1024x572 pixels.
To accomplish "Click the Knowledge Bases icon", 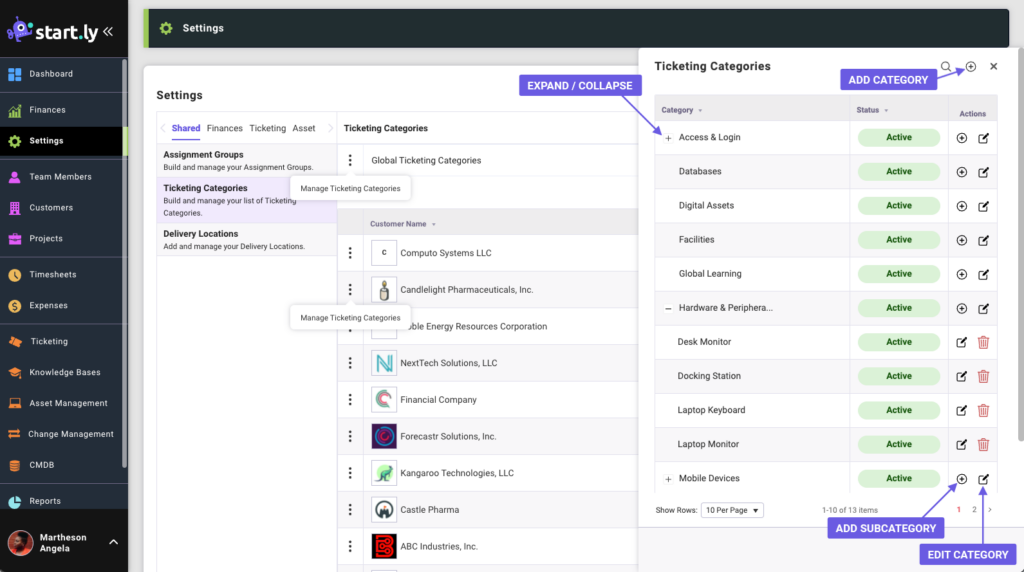I will click(x=14, y=372).
